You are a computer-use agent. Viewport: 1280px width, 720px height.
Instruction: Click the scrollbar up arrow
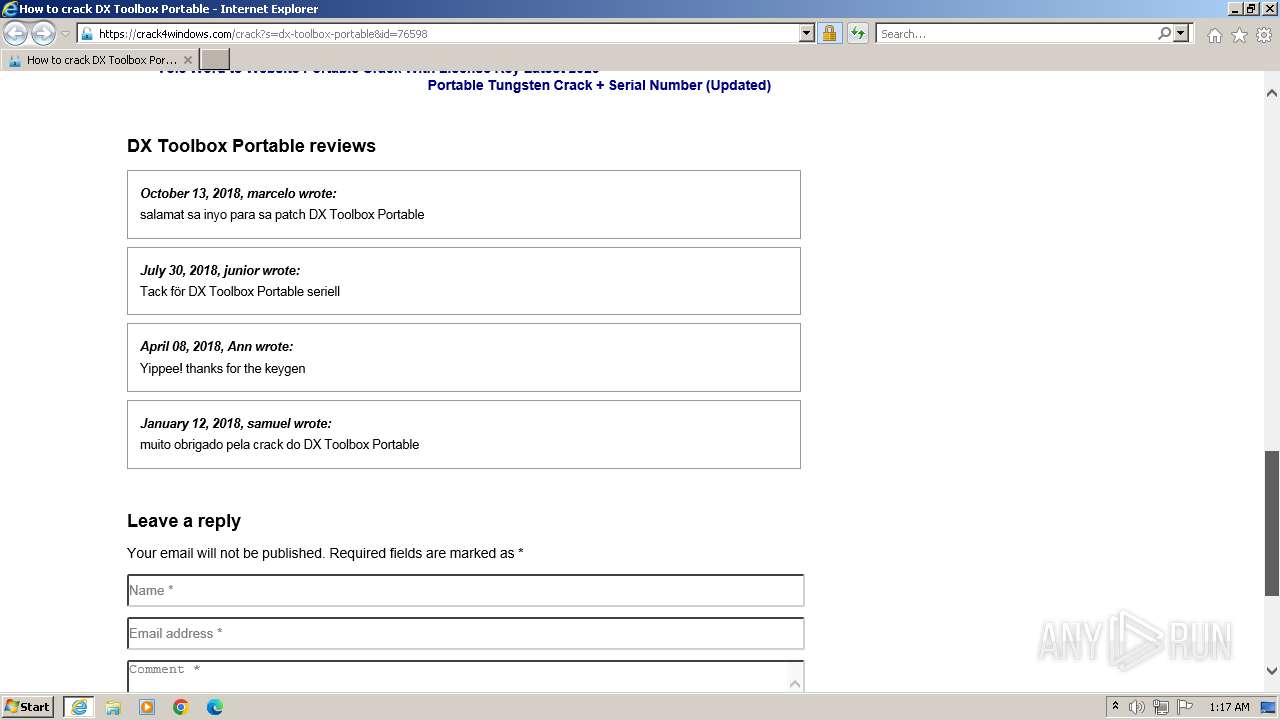[x=1272, y=93]
